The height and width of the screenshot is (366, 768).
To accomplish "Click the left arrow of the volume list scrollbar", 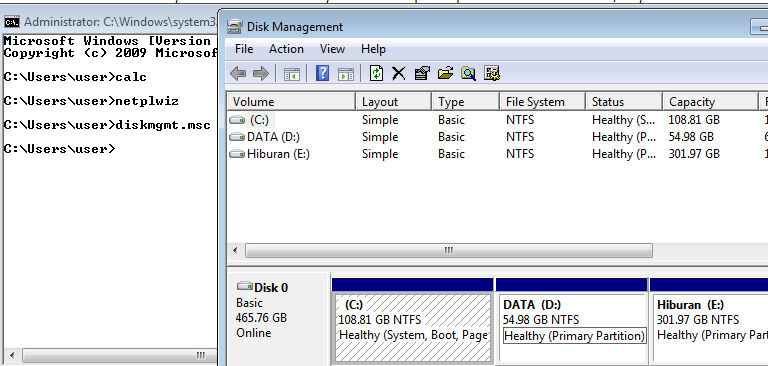I will pyautogui.click(x=235, y=250).
